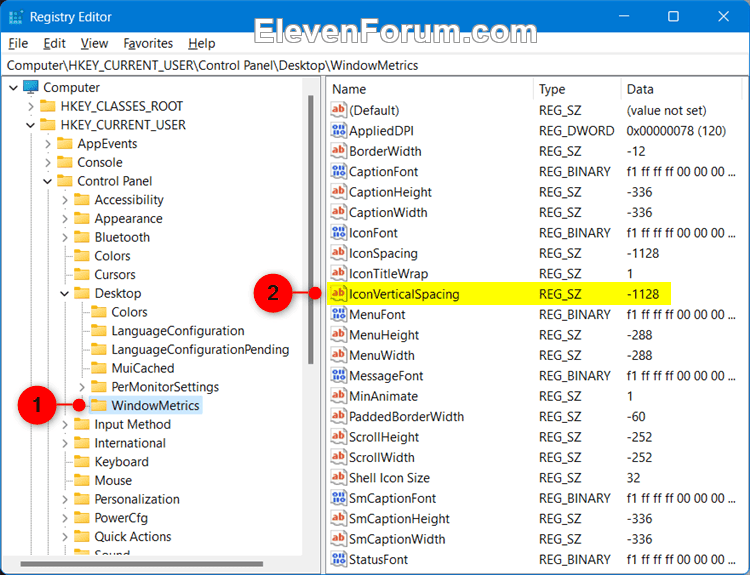Expand the Personalization key
750x575 pixels.
65,499
